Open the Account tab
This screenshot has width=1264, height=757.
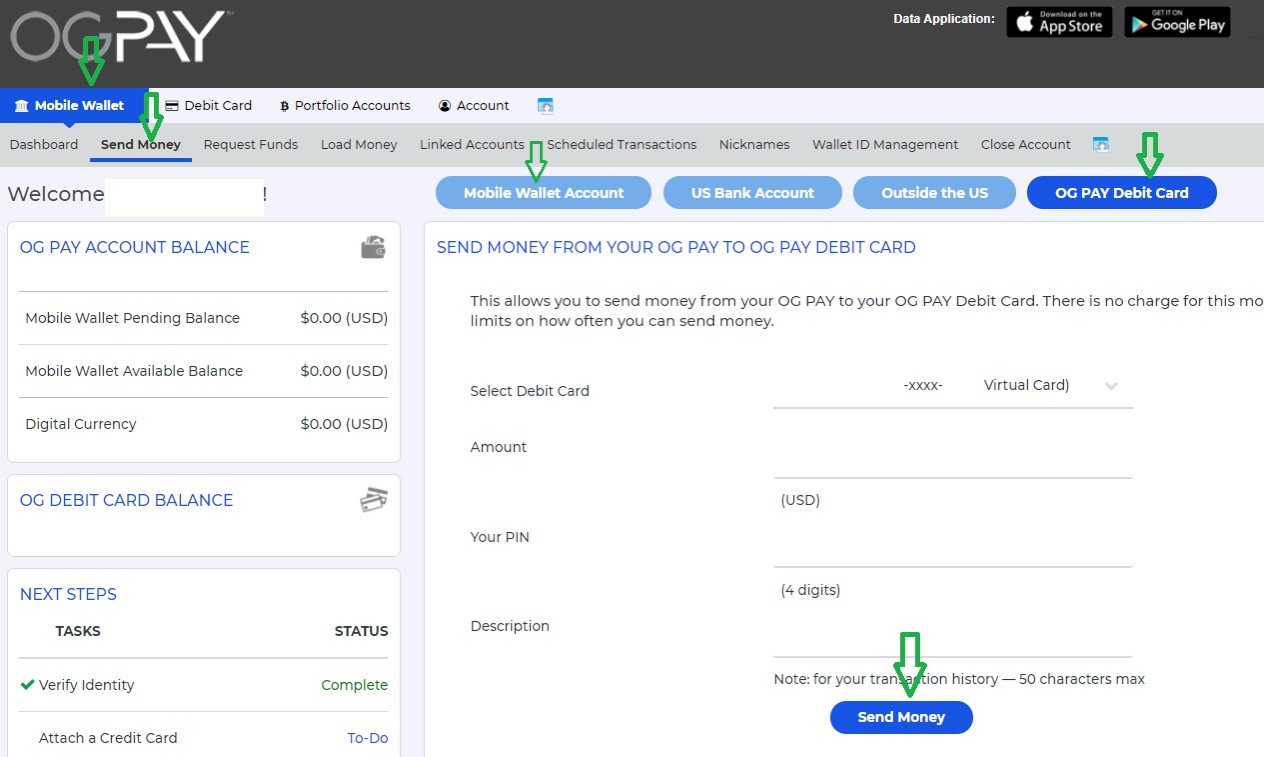474,105
